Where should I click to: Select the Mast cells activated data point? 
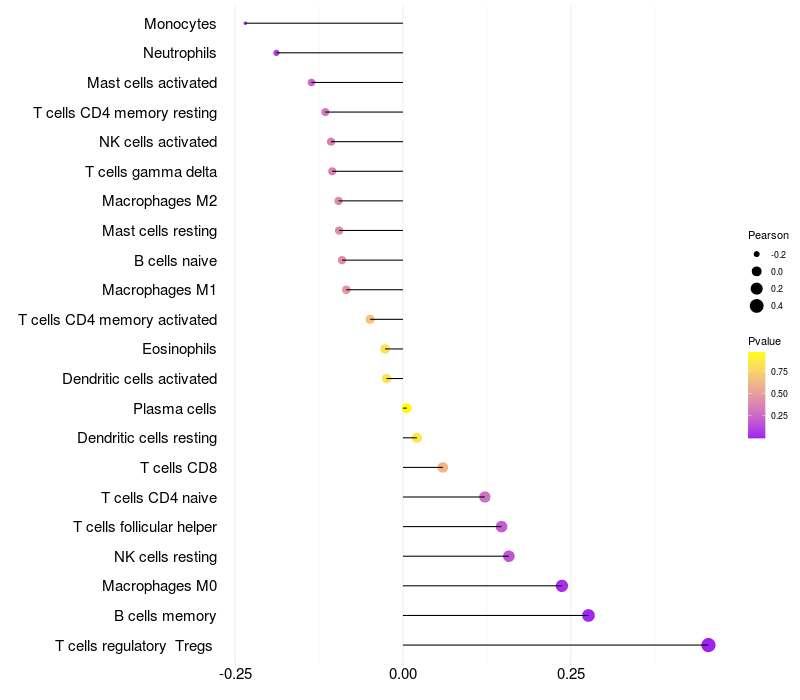tap(311, 82)
